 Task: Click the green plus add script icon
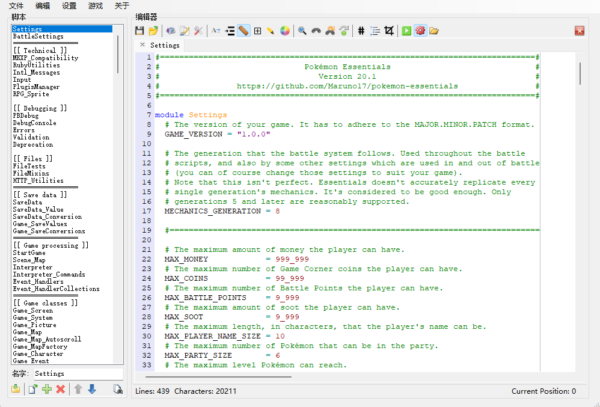tap(46, 388)
